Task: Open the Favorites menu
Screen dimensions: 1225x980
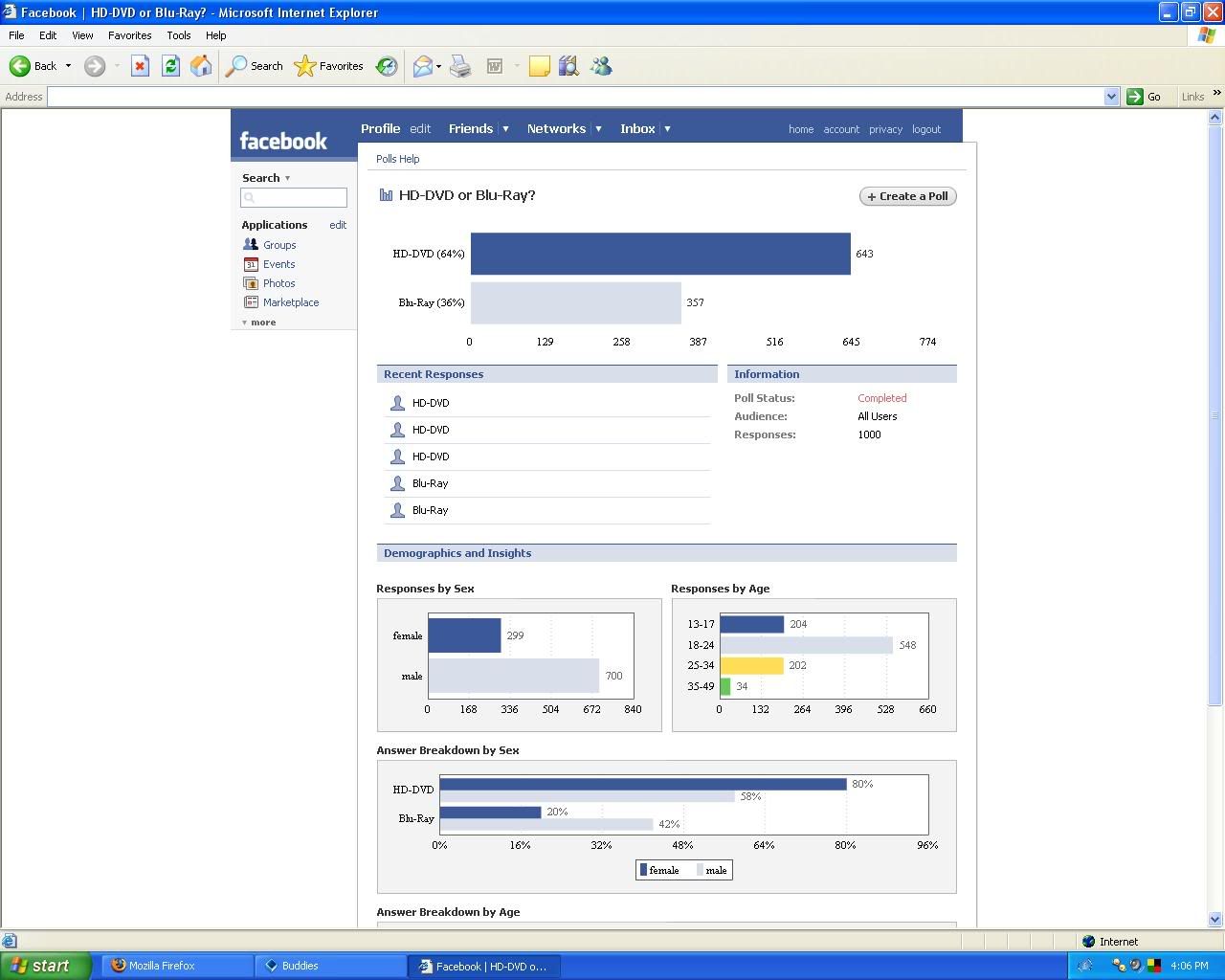Action: [129, 35]
